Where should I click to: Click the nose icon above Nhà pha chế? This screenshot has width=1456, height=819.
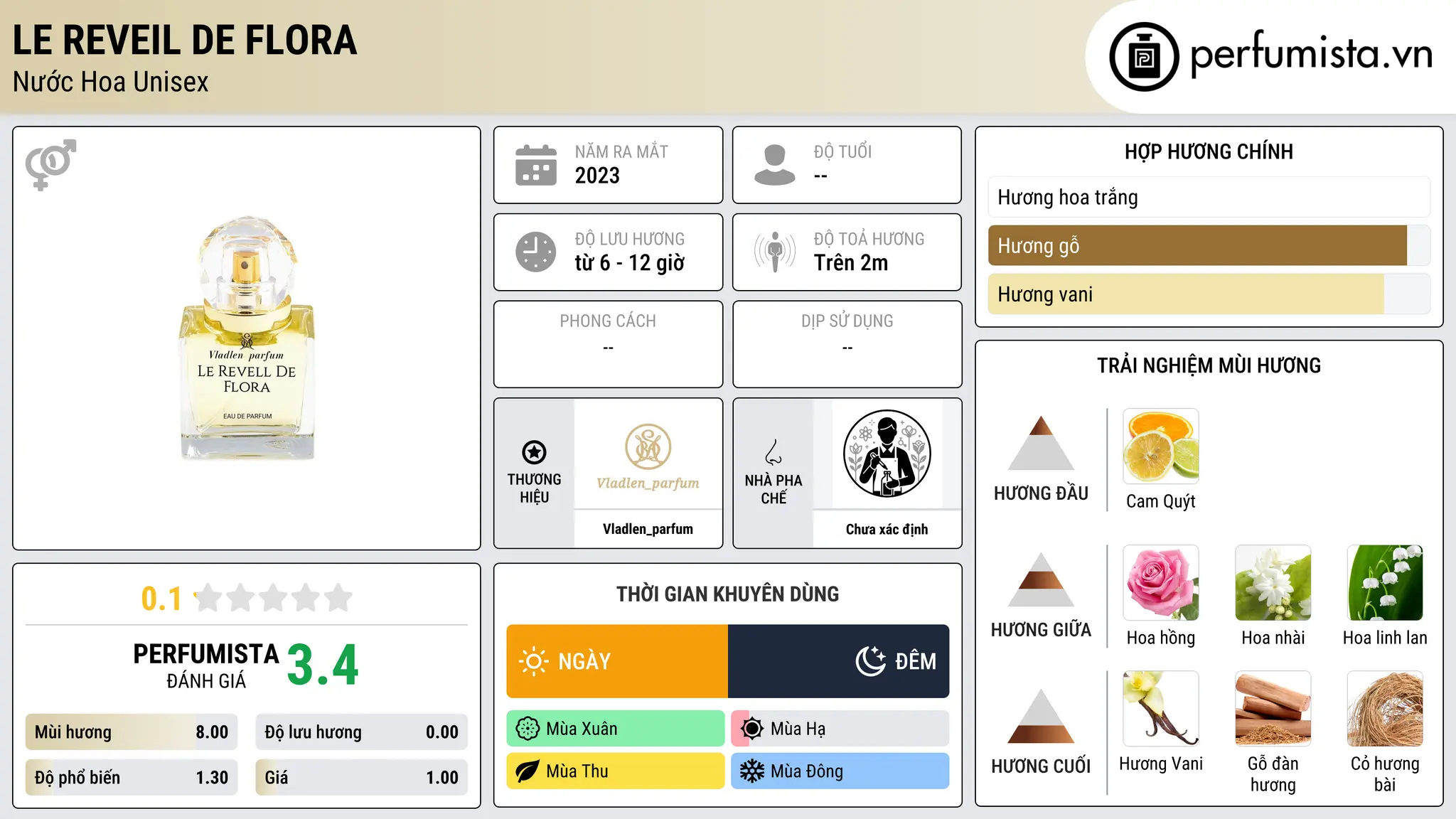click(x=773, y=452)
